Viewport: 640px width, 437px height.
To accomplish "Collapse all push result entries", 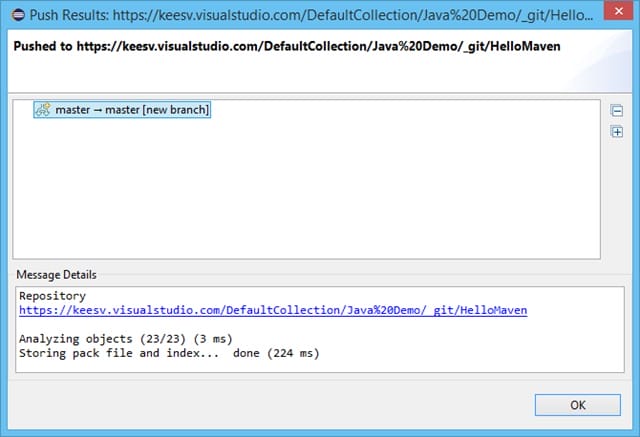I will [x=617, y=110].
